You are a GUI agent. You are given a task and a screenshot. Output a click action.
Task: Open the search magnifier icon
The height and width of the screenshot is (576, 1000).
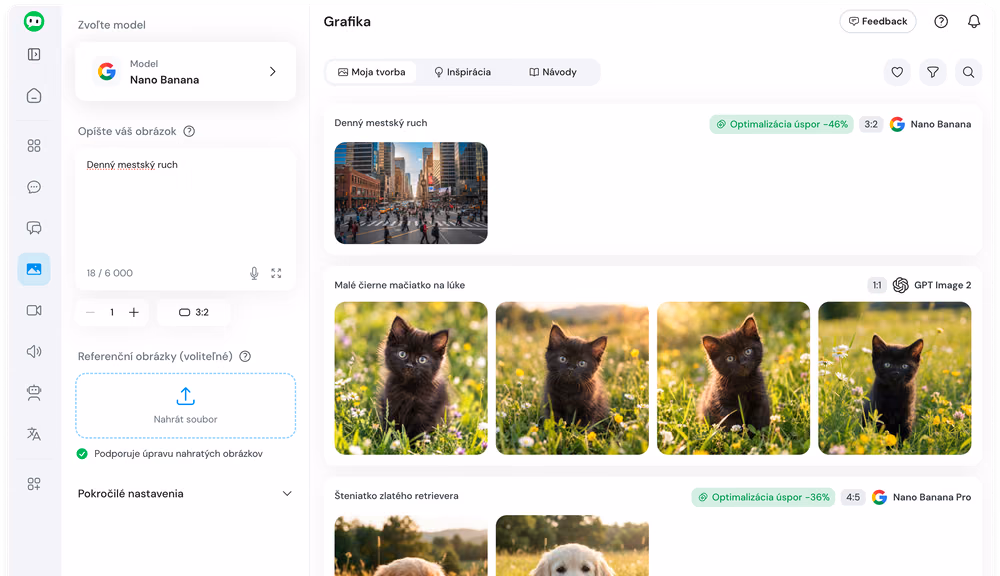tap(968, 72)
